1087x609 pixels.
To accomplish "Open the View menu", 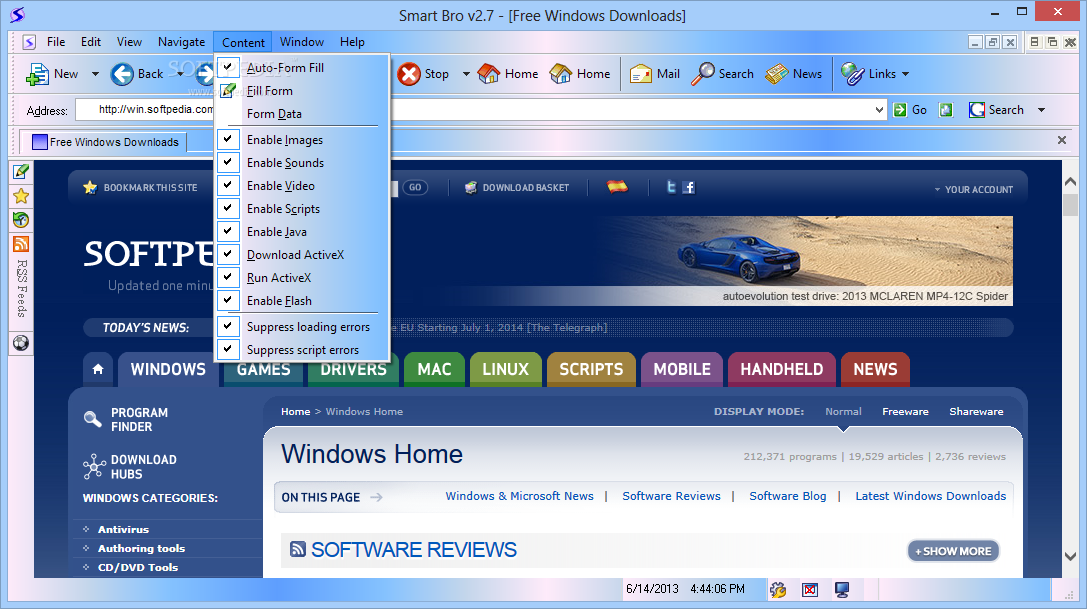I will 129,42.
